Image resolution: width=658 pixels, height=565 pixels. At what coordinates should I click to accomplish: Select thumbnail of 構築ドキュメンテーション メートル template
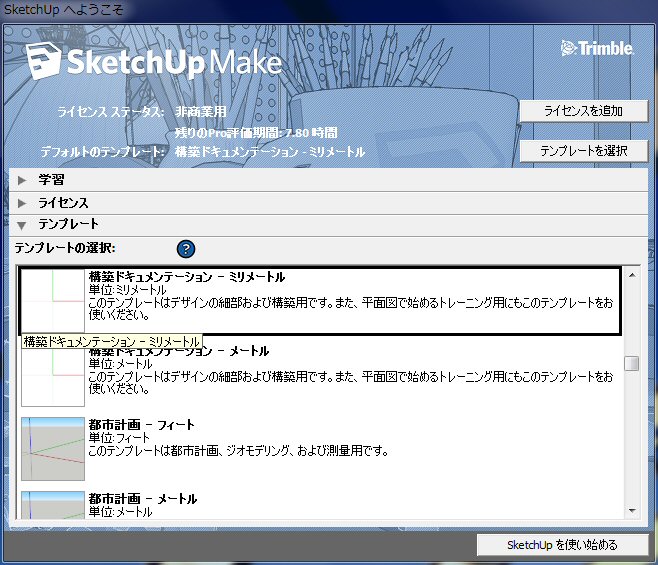click(53, 375)
